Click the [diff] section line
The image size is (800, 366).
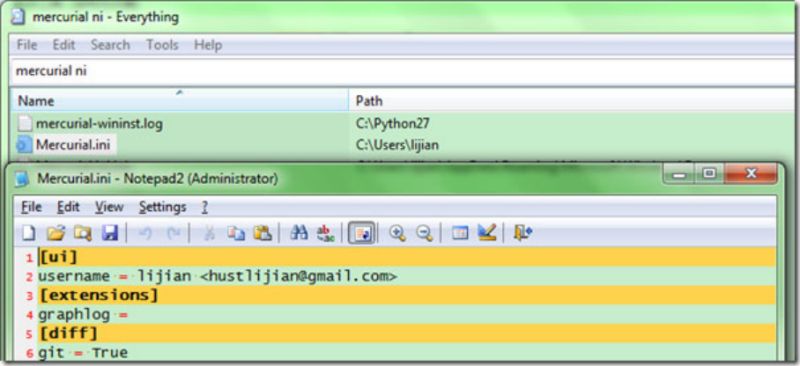tap(407, 333)
